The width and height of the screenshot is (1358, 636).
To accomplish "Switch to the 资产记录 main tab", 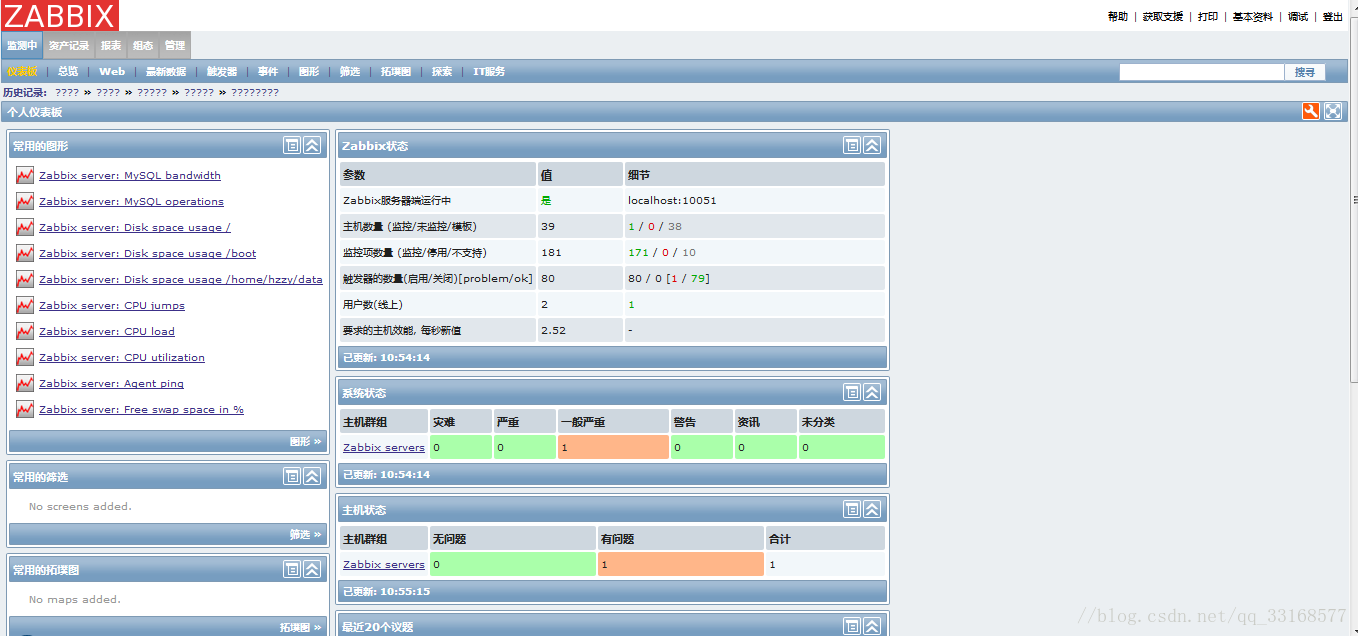I will (x=69, y=45).
